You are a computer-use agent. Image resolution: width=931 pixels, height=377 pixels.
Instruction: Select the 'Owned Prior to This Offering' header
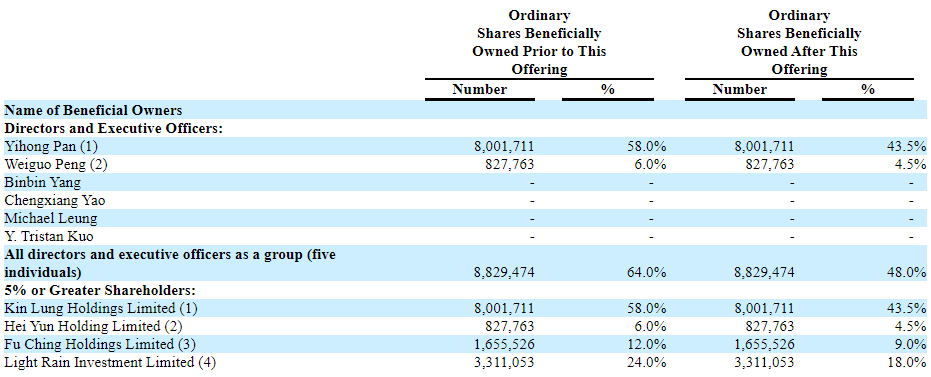(539, 60)
